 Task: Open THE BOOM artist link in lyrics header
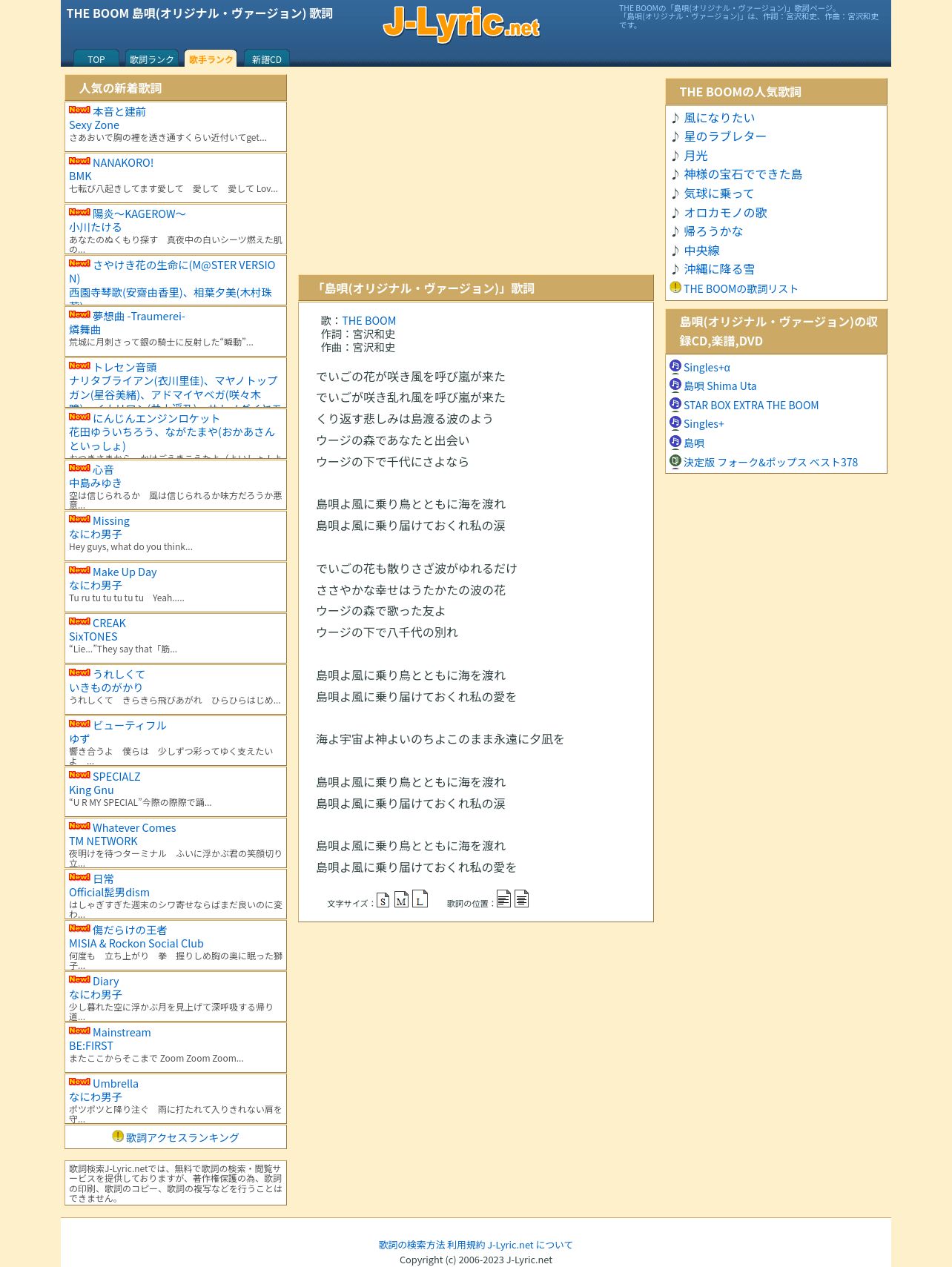[x=368, y=321]
